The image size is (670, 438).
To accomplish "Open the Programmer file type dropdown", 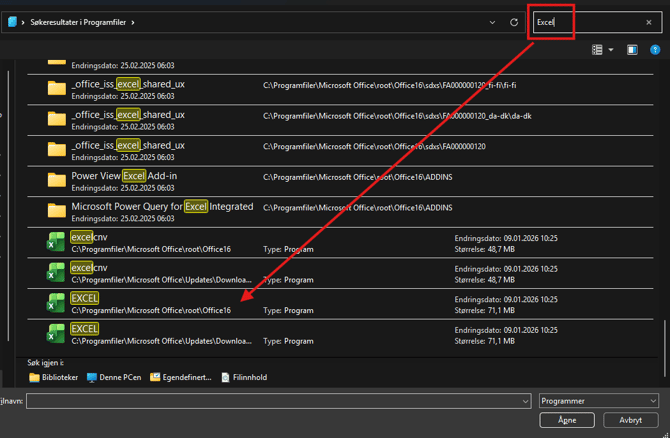I will [x=598, y=401].
